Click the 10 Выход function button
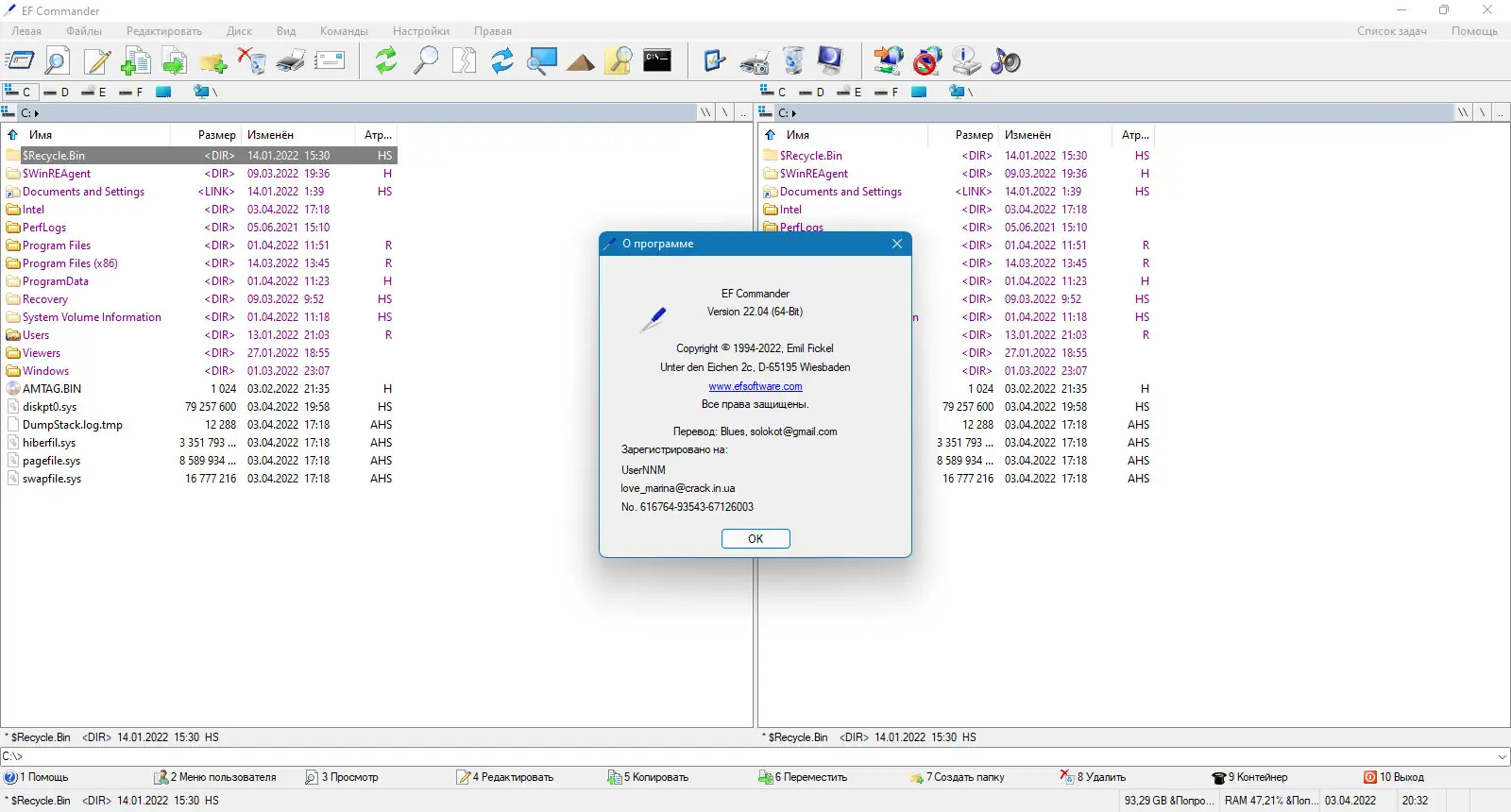This screenshot has width=1511, height=812. coord(1394,777)
